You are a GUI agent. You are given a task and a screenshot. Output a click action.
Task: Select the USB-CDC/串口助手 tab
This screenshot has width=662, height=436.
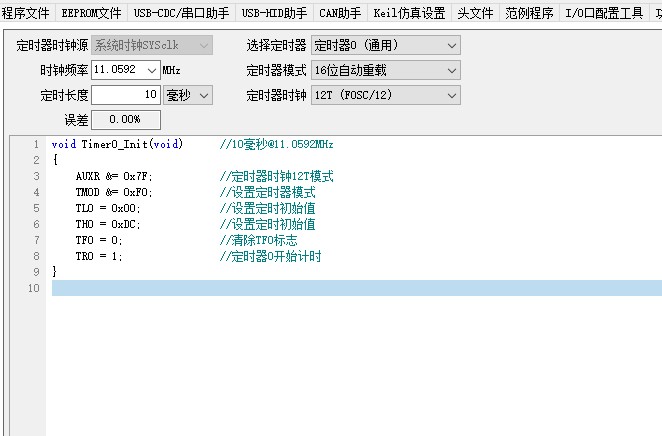pyautogui.click(x=182, y=13)
